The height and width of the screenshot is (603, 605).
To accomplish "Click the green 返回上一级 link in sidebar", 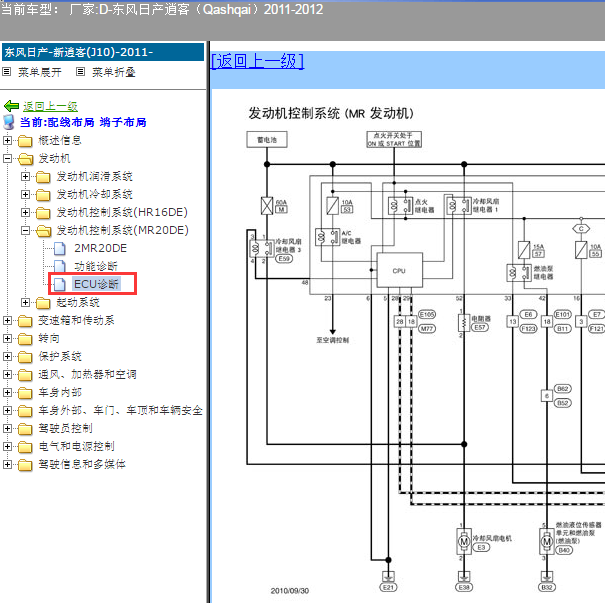I will pyautogui.click(x=50, y=106).
